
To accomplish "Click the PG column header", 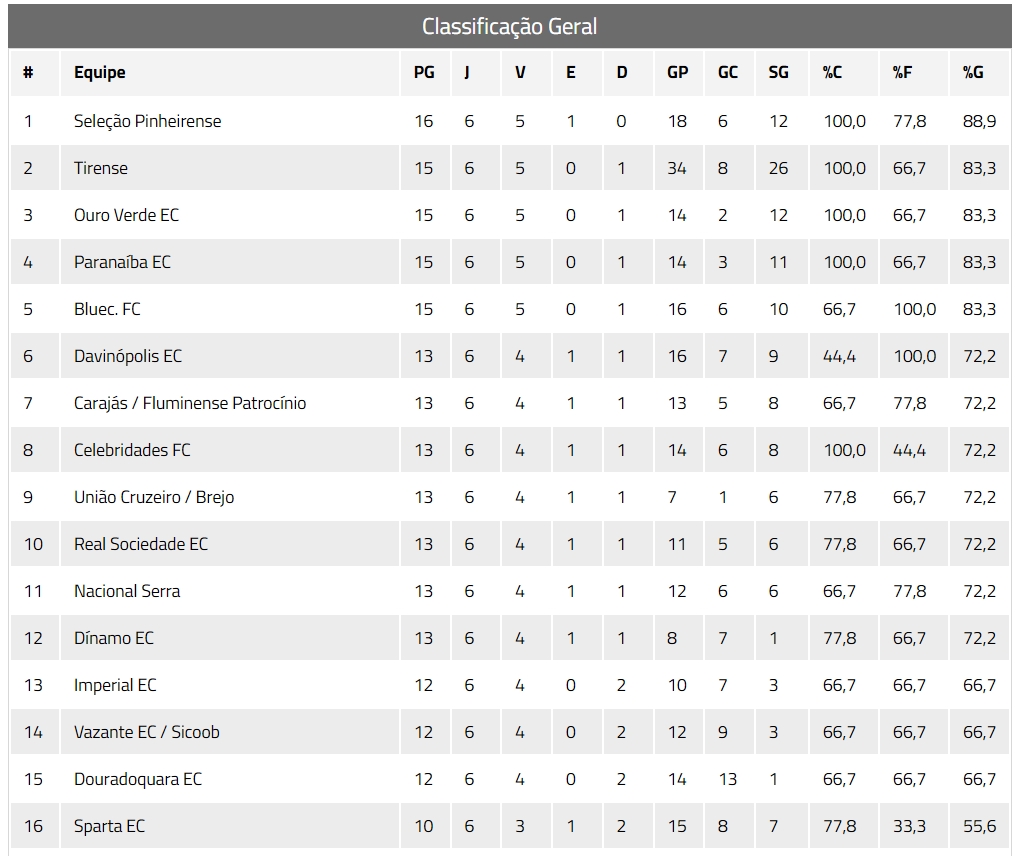I will tap(424, 73).
